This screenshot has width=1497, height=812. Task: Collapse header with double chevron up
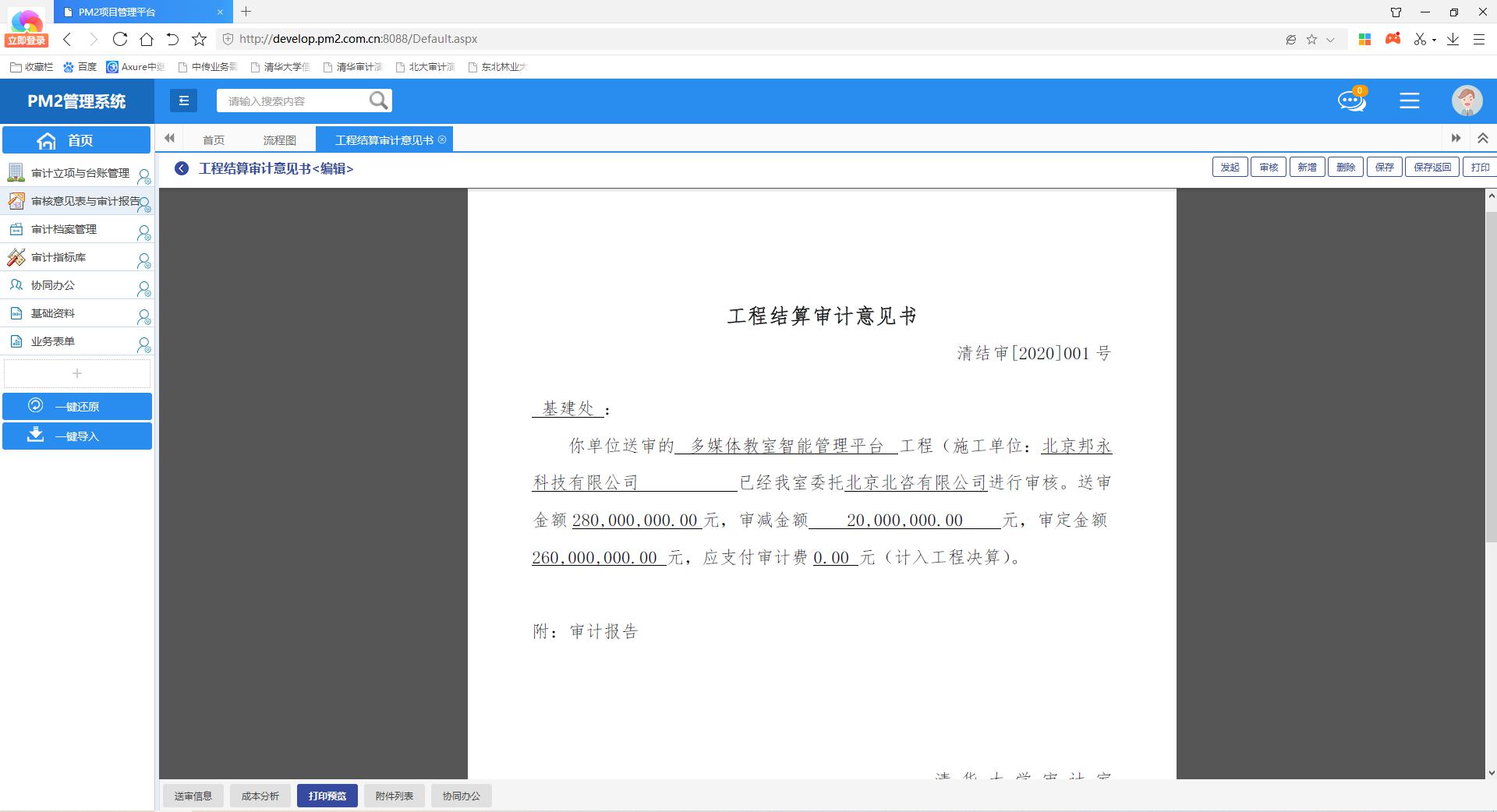click(x=1482, y=139)
